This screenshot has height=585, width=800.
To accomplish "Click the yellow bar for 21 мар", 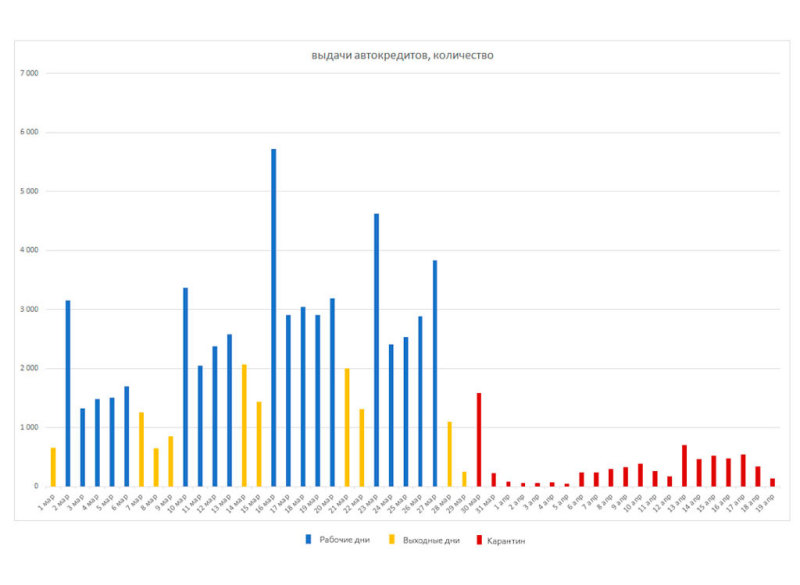I will tap(347, 427).
